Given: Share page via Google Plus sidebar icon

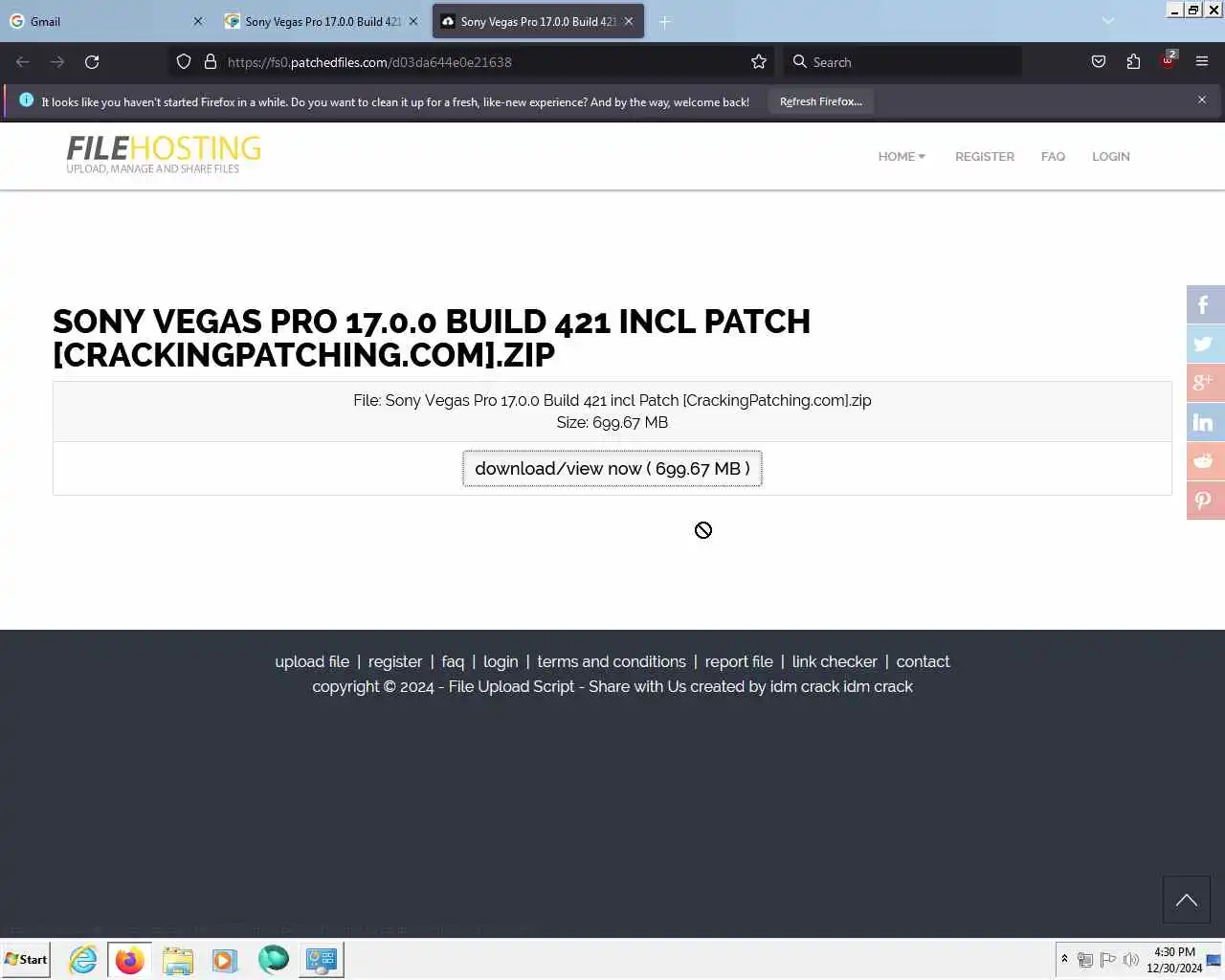Looking at the screenshot, I should (x=1206, y=383).
